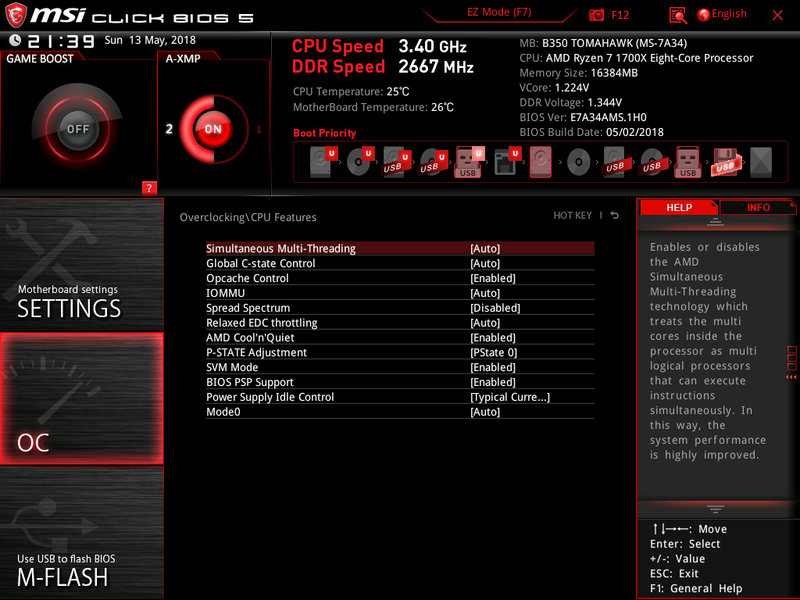Select the UEFI USB CD/DVD boot icon

(x=433, y=162)
